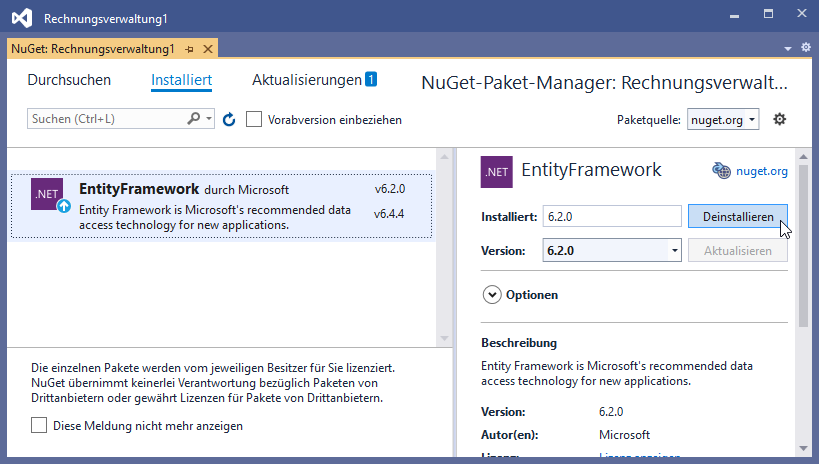Click the disabled Aktualisieren button
Screen dimensions: 819x464
tap(738, 250)
